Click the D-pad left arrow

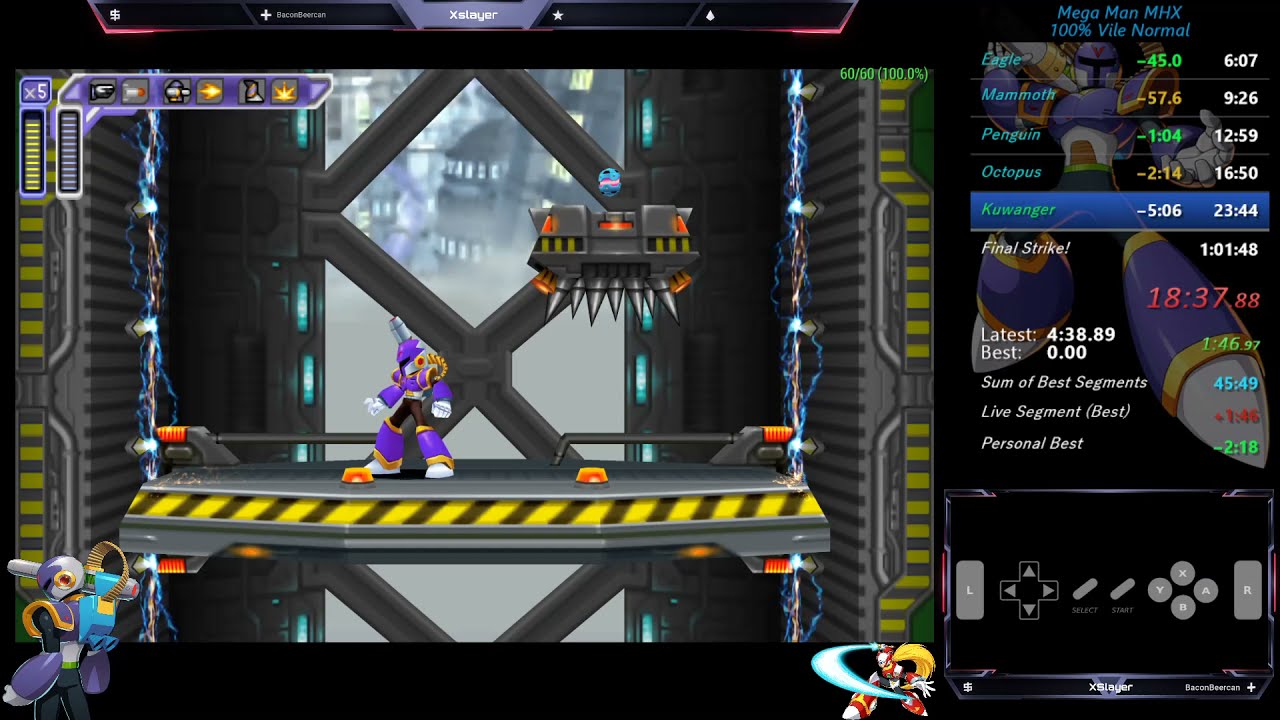click(1010, 591)
